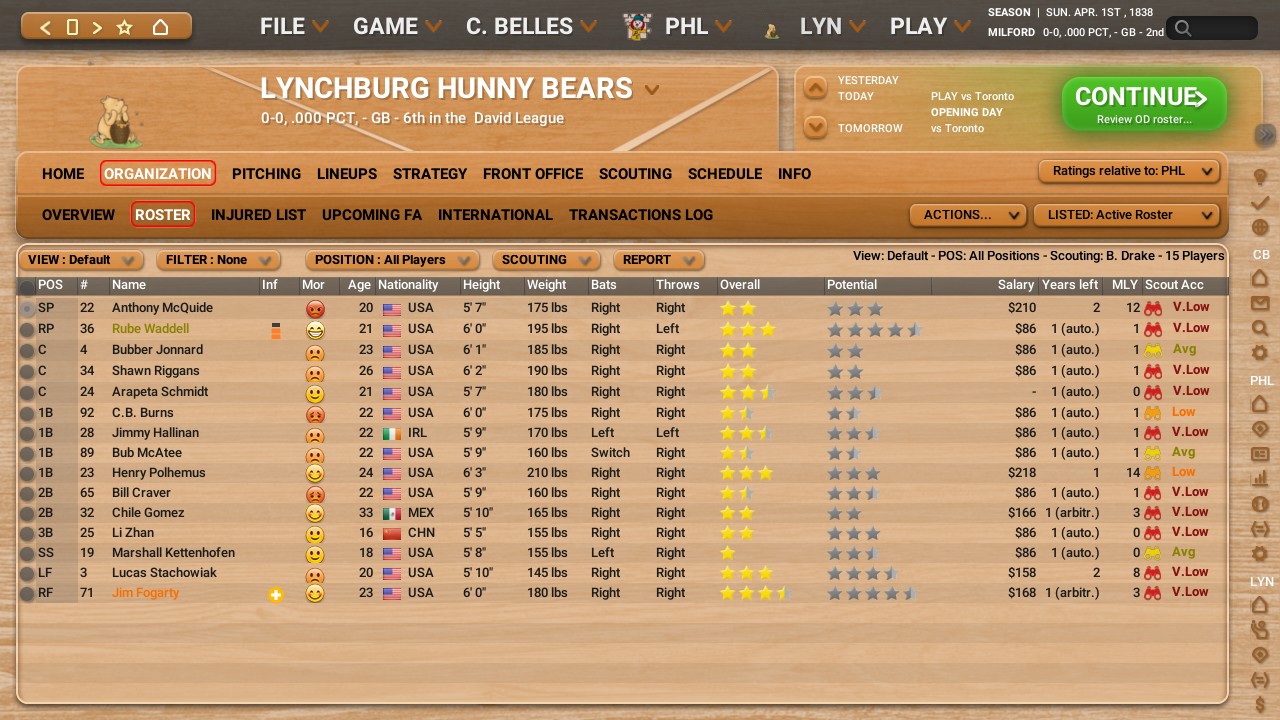Open the 'Ratings relative to: PHL' dropdown
This screenshot has width=1280, height=720.
tap(1130, 172)
